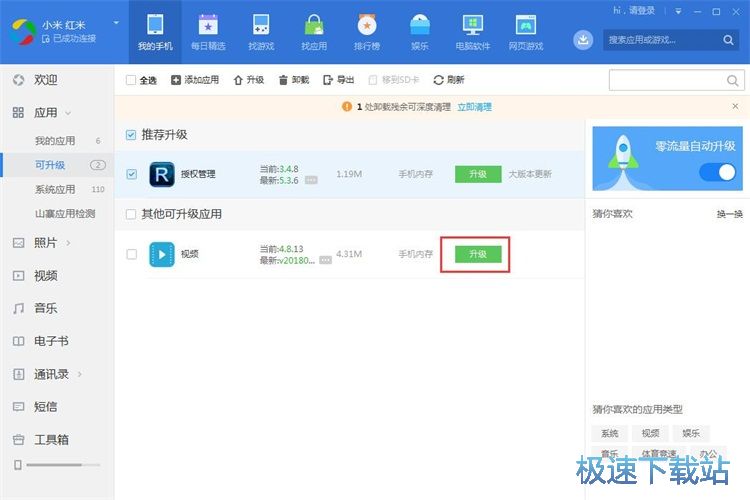
Task: Expand the 通讯录 sidebar section
Action: (x=80, y=374)
